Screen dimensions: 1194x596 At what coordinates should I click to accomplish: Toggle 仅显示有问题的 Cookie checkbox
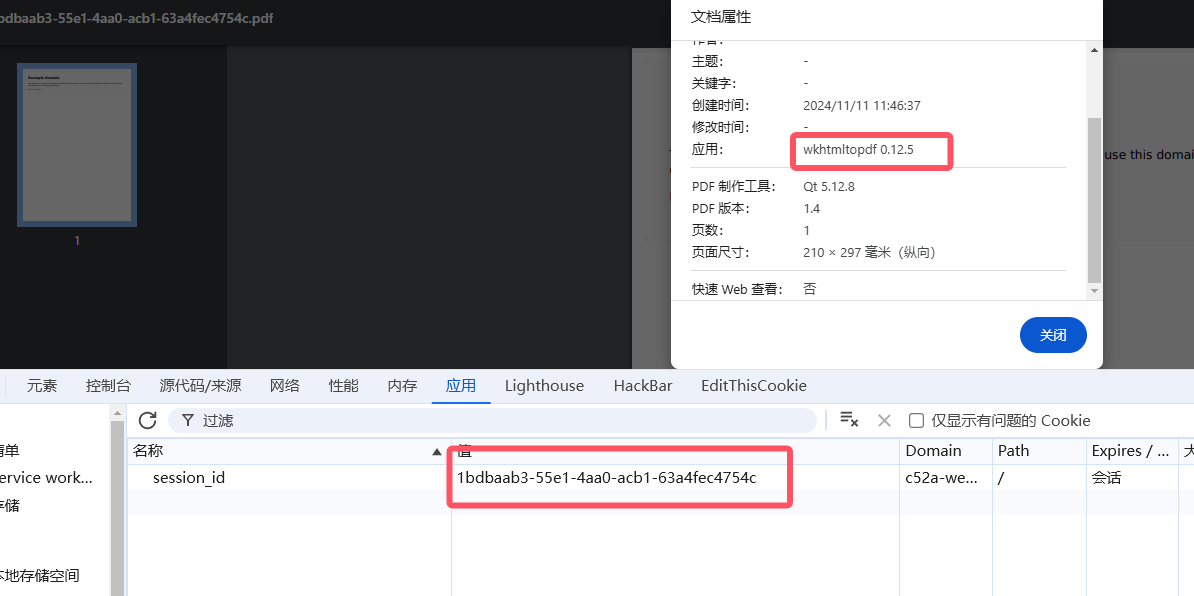point(916,420)
